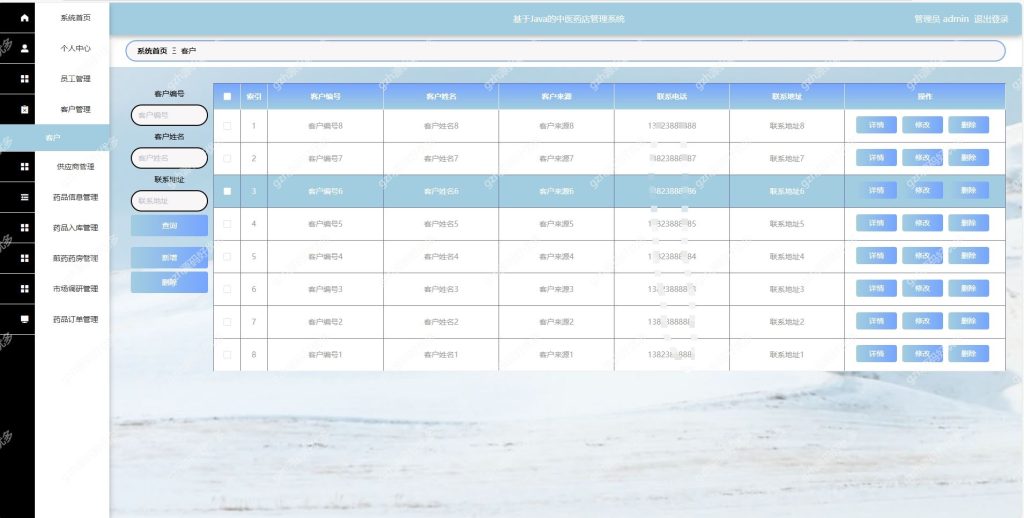The width and height of the screenshot is (1024, 518).
Task: Click the 新增 add button
Action: [169, 258]
